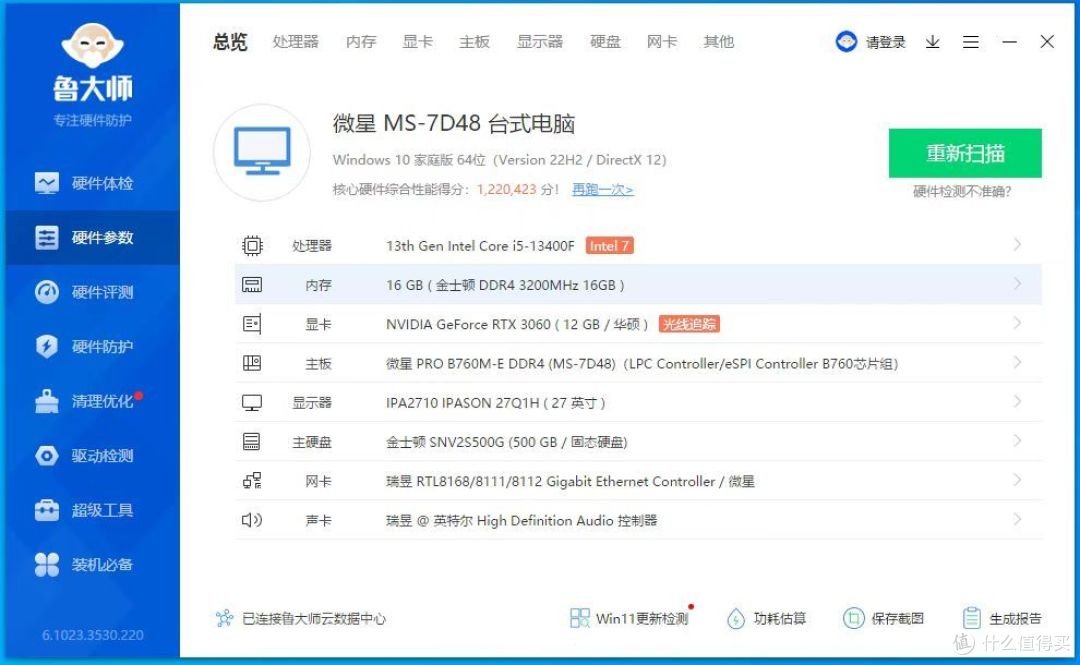Switch to the top 内存 tab
The width and height of the screenshot is (1080, 665).
(361, 42)
